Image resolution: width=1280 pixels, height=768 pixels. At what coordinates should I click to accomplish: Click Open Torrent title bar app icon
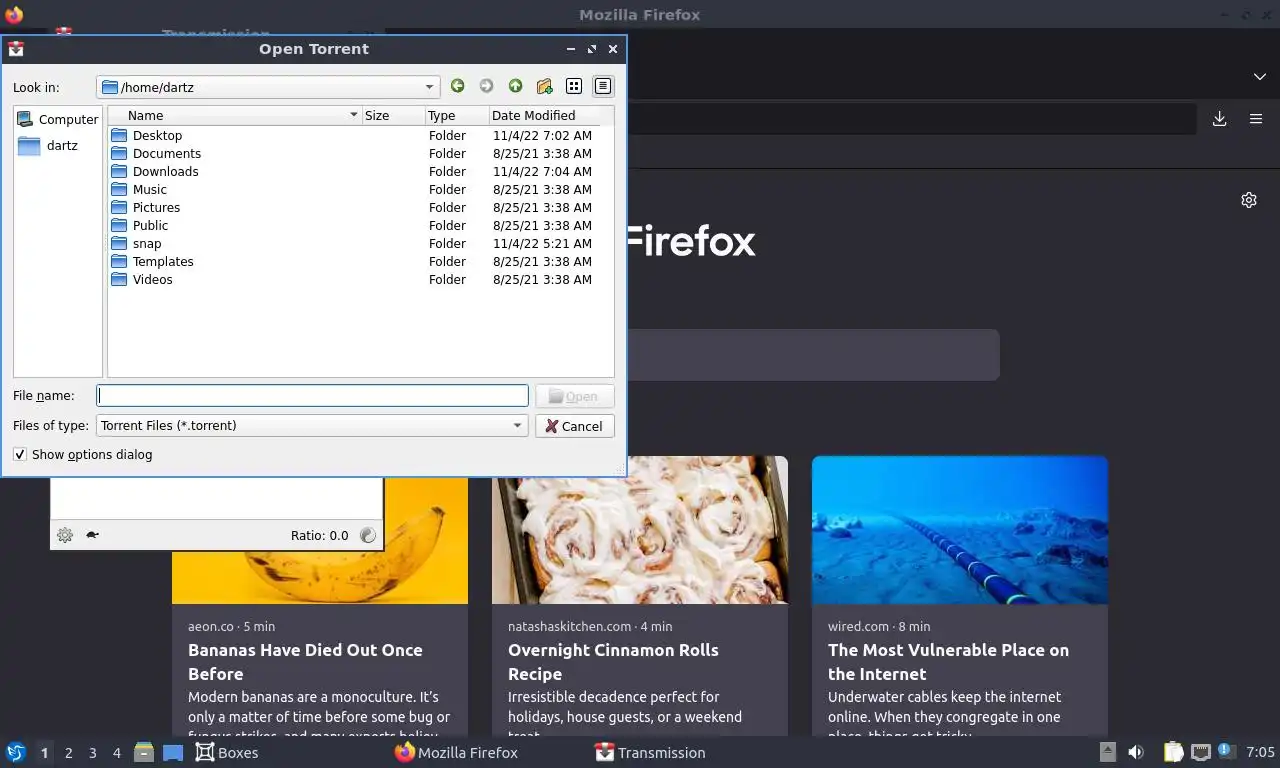click(15, 49)
